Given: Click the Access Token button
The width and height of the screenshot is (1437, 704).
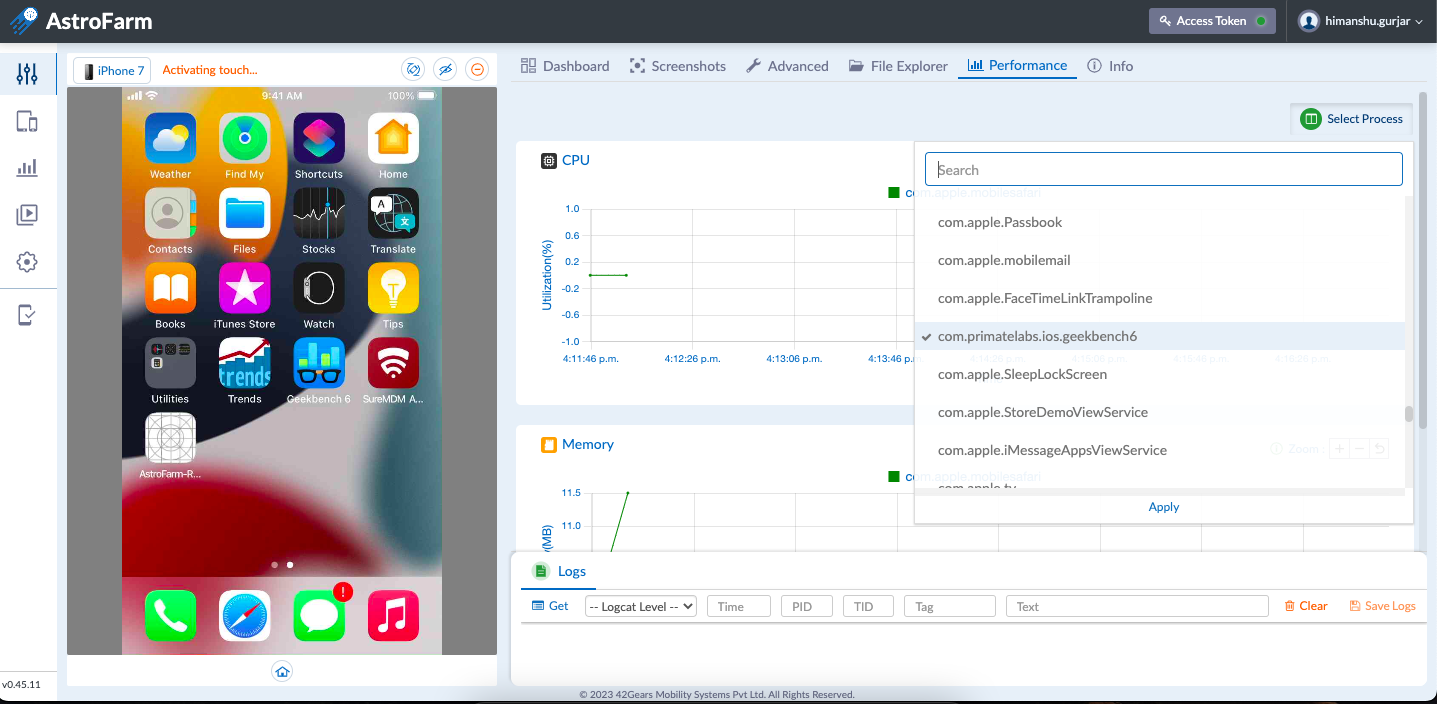Looking at the screenshot, I should pyautogui.click(x=1212, y=21).
